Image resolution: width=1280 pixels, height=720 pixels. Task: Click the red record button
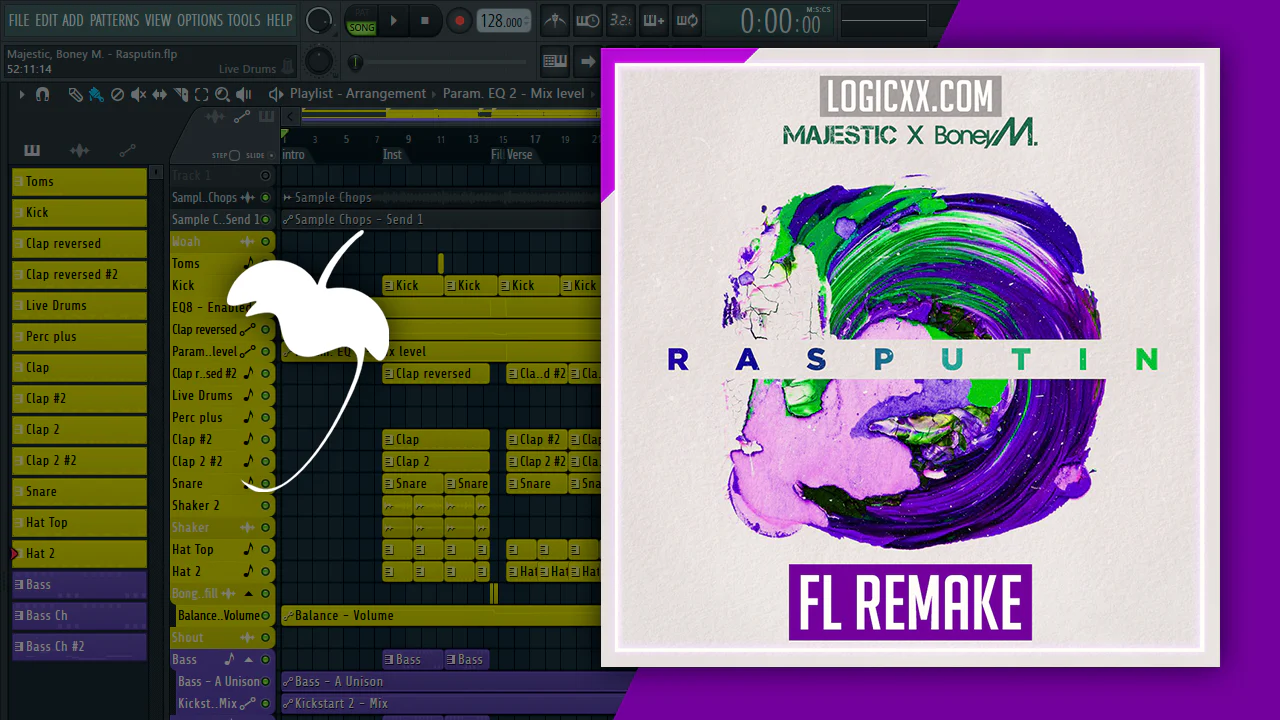[x=459, y=20]
